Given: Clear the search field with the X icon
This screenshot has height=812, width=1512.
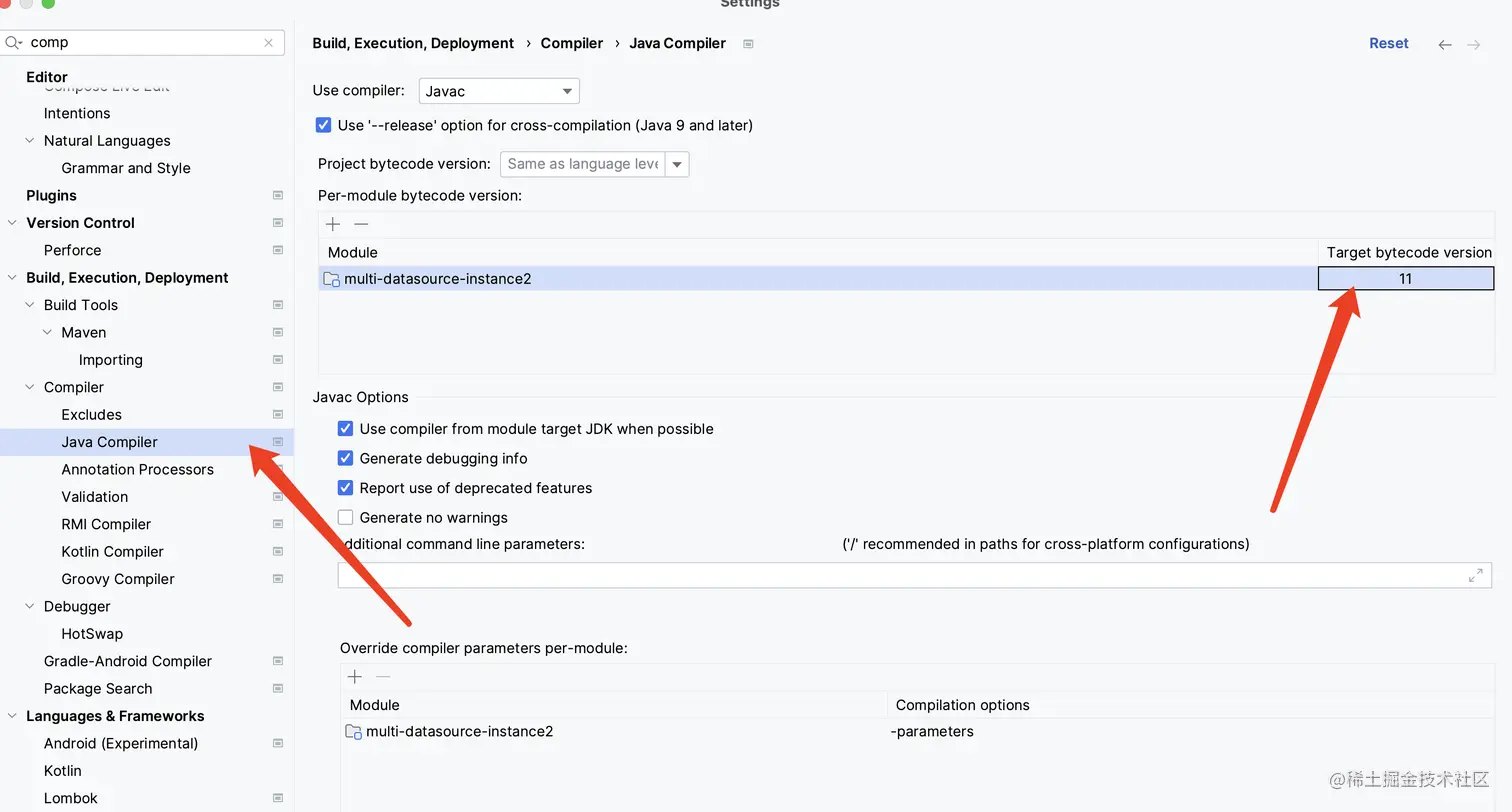Looking at the screenshot, I should pyautogui.click(x=268, y=43).
